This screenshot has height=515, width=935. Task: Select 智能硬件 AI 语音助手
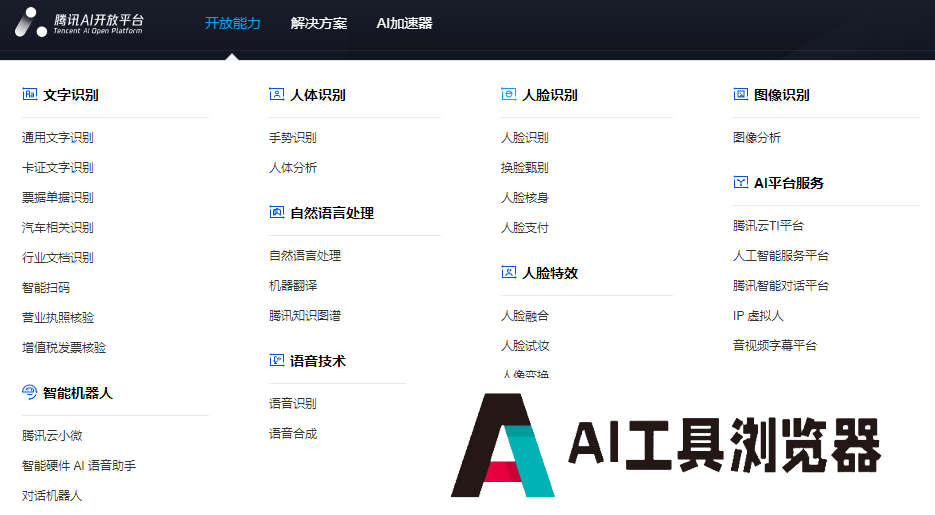point(79,466)
